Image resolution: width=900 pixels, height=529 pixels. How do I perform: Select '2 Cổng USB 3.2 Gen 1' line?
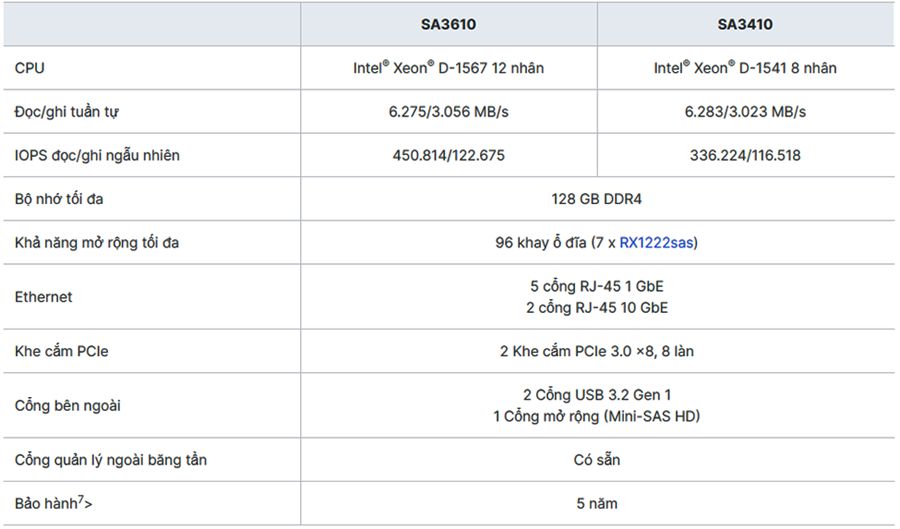[596, 395]
